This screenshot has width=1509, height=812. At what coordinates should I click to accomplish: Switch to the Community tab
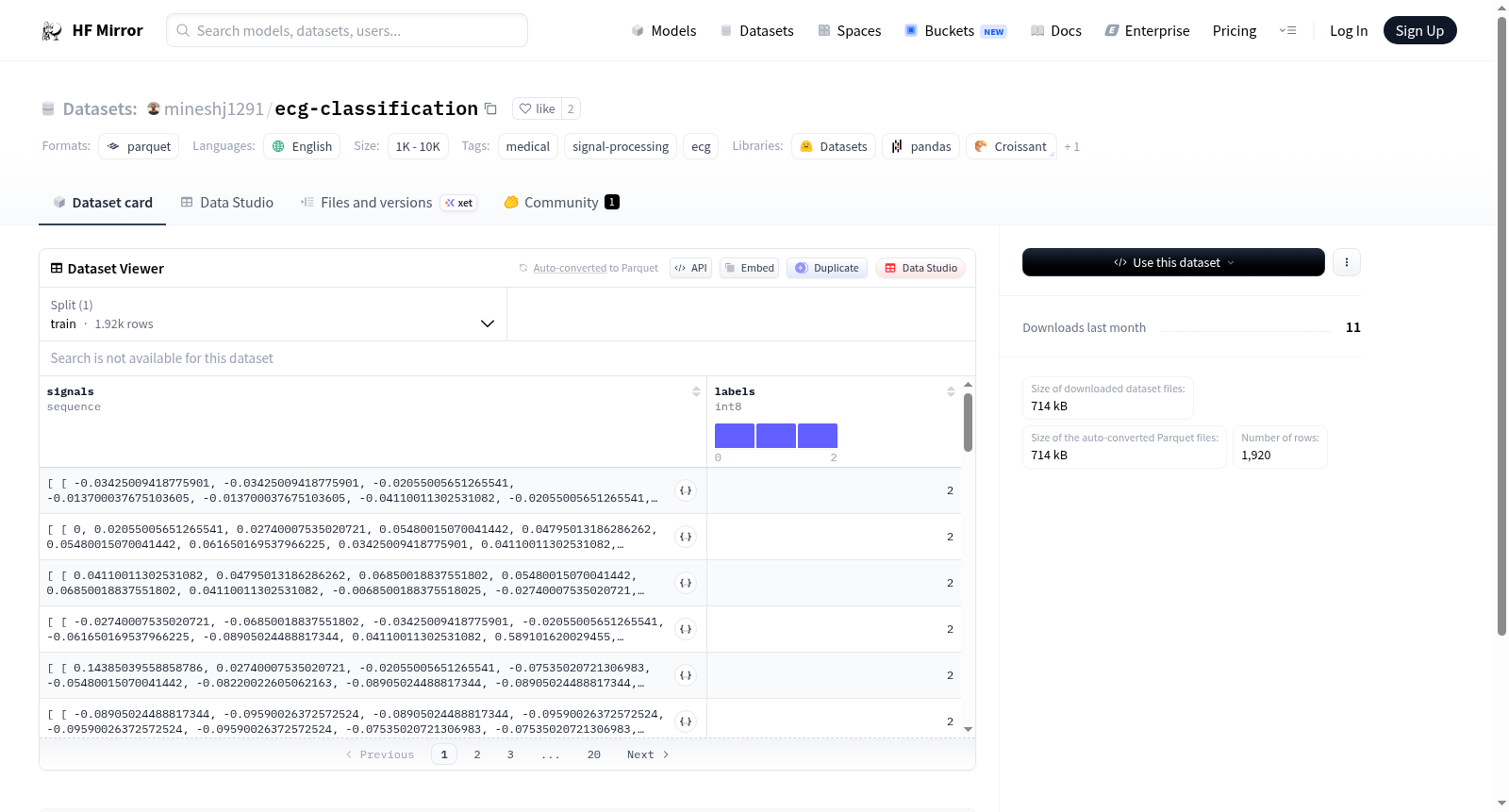[x=561, y=202]
